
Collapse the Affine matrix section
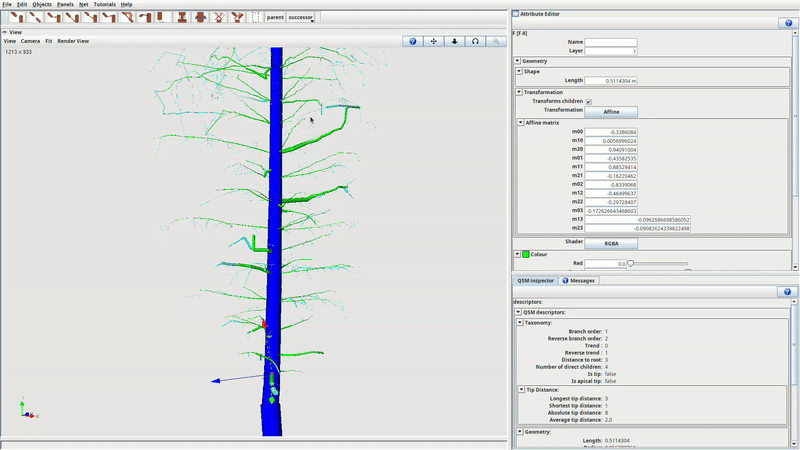520,122
